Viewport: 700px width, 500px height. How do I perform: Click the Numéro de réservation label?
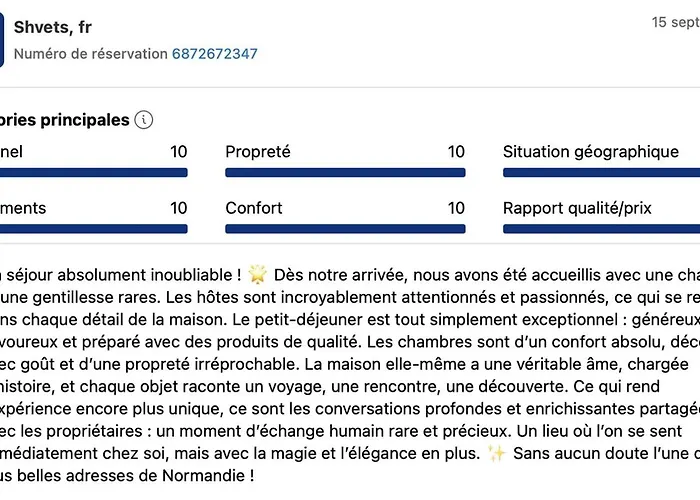point(90,53)
